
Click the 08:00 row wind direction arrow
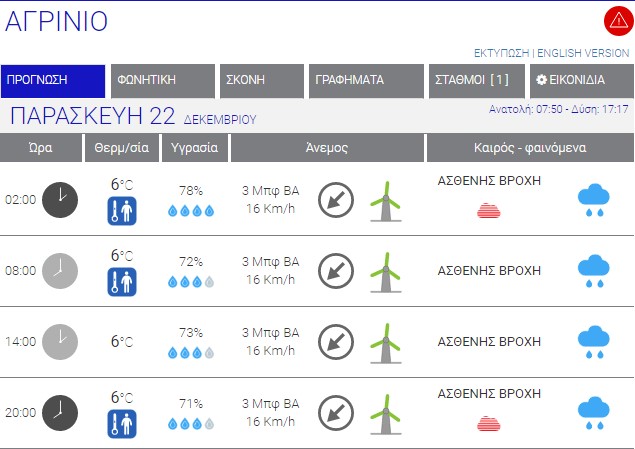coord(335,270)
